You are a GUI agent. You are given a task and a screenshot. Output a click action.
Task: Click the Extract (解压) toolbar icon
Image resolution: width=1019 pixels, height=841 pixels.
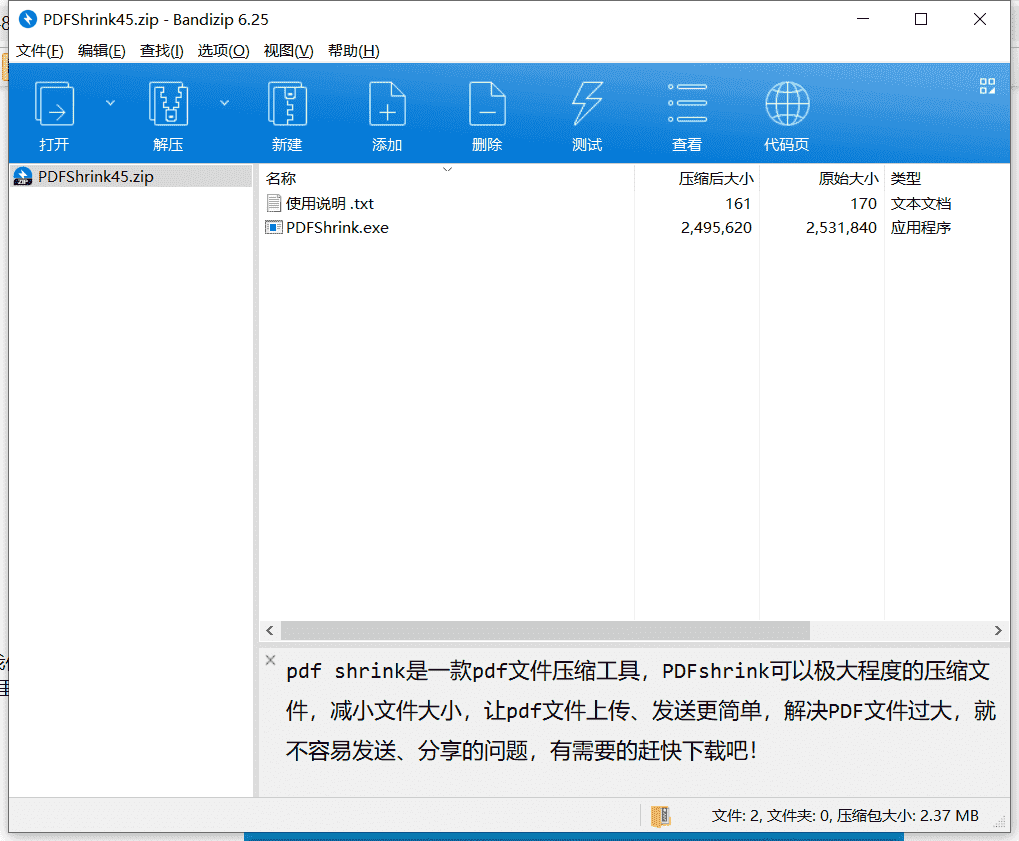168,104
